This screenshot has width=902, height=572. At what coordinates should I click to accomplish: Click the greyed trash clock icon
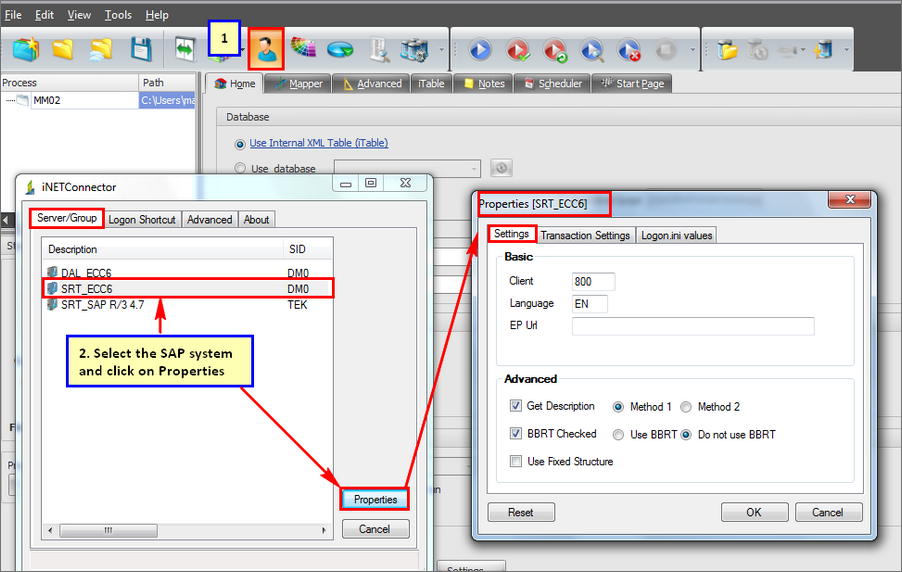[758, 50]
